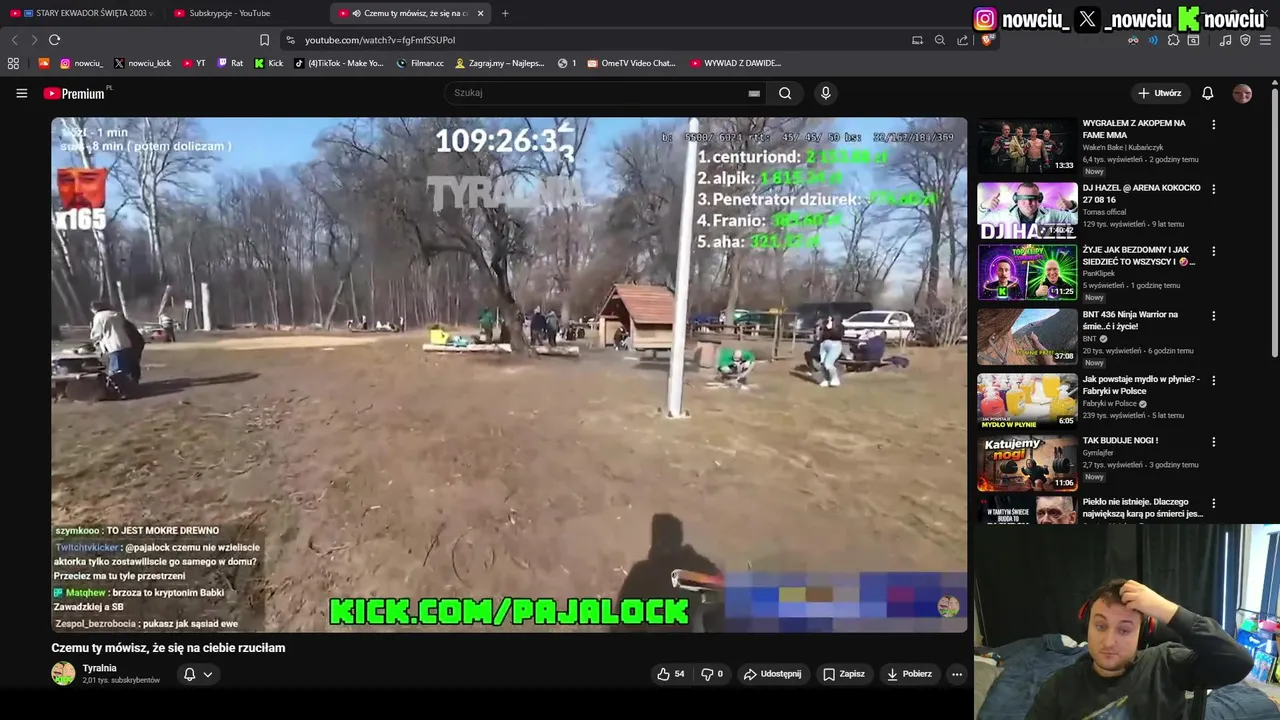Bookmark this page using the bookmark icon

coord(264,40)
